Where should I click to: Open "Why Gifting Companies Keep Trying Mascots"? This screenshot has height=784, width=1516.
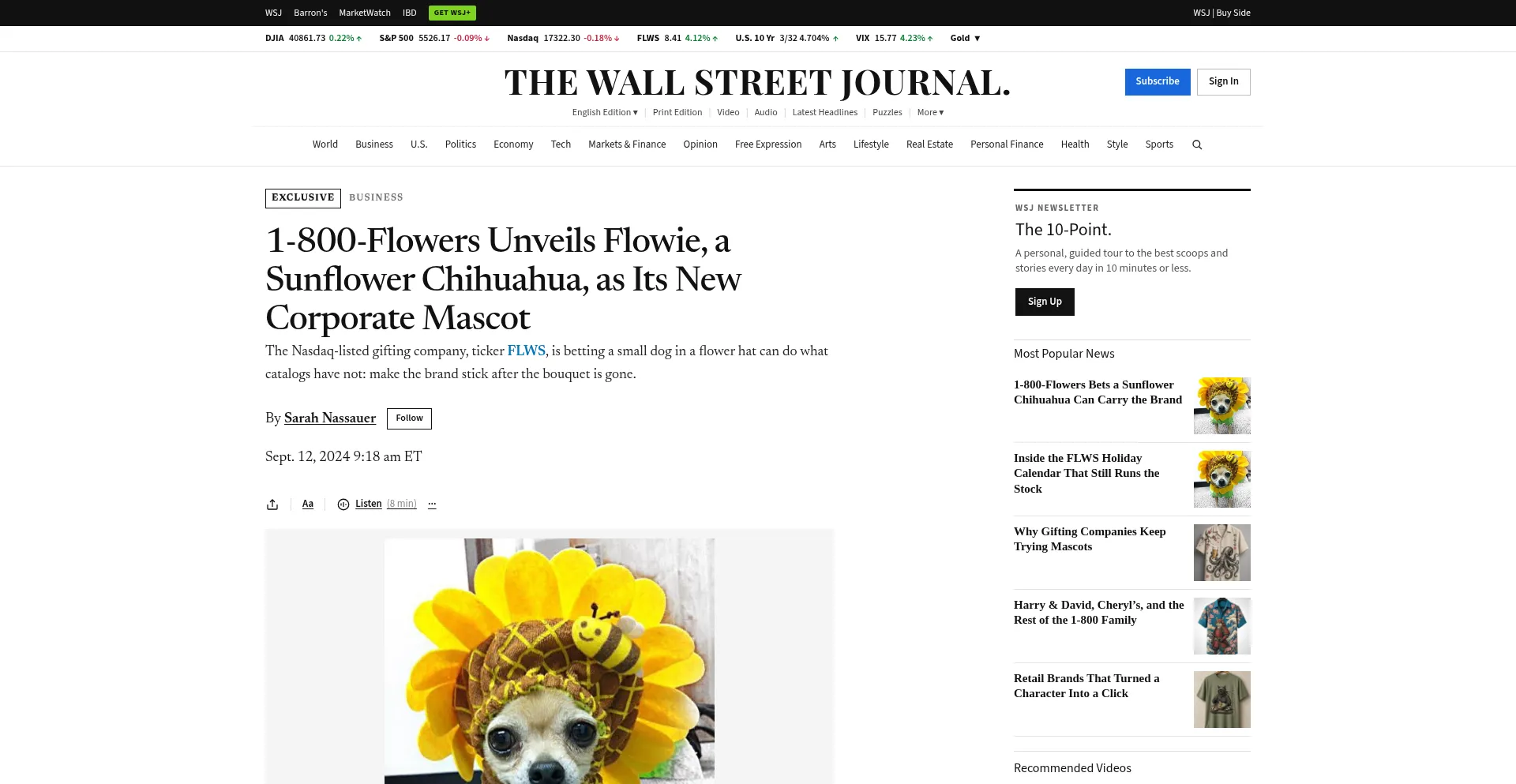point(1090,539)
